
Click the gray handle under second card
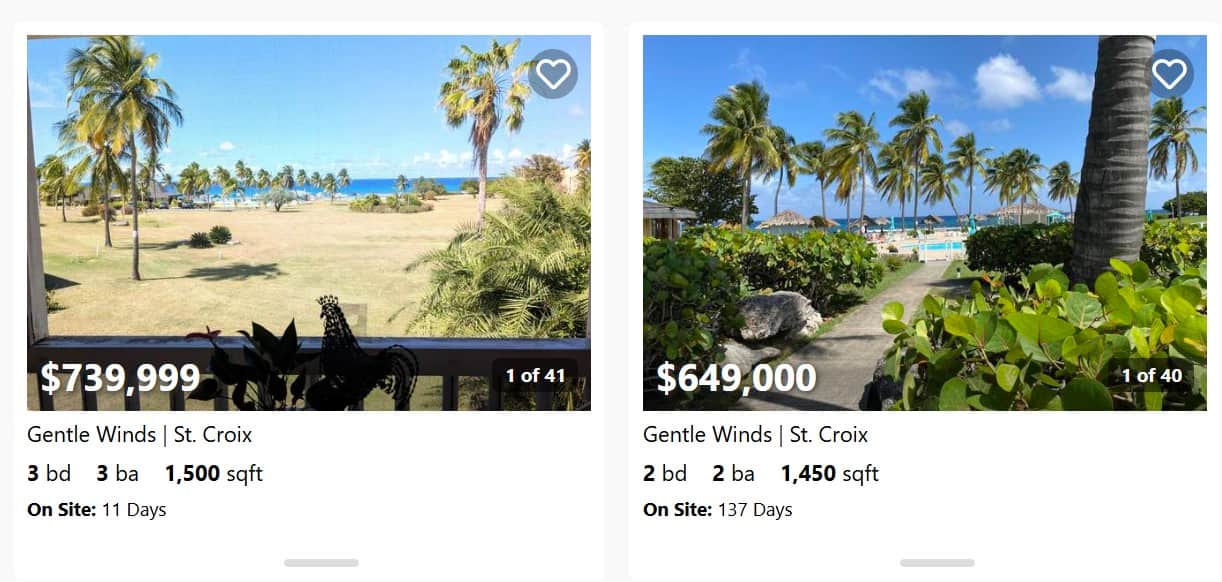937,563
